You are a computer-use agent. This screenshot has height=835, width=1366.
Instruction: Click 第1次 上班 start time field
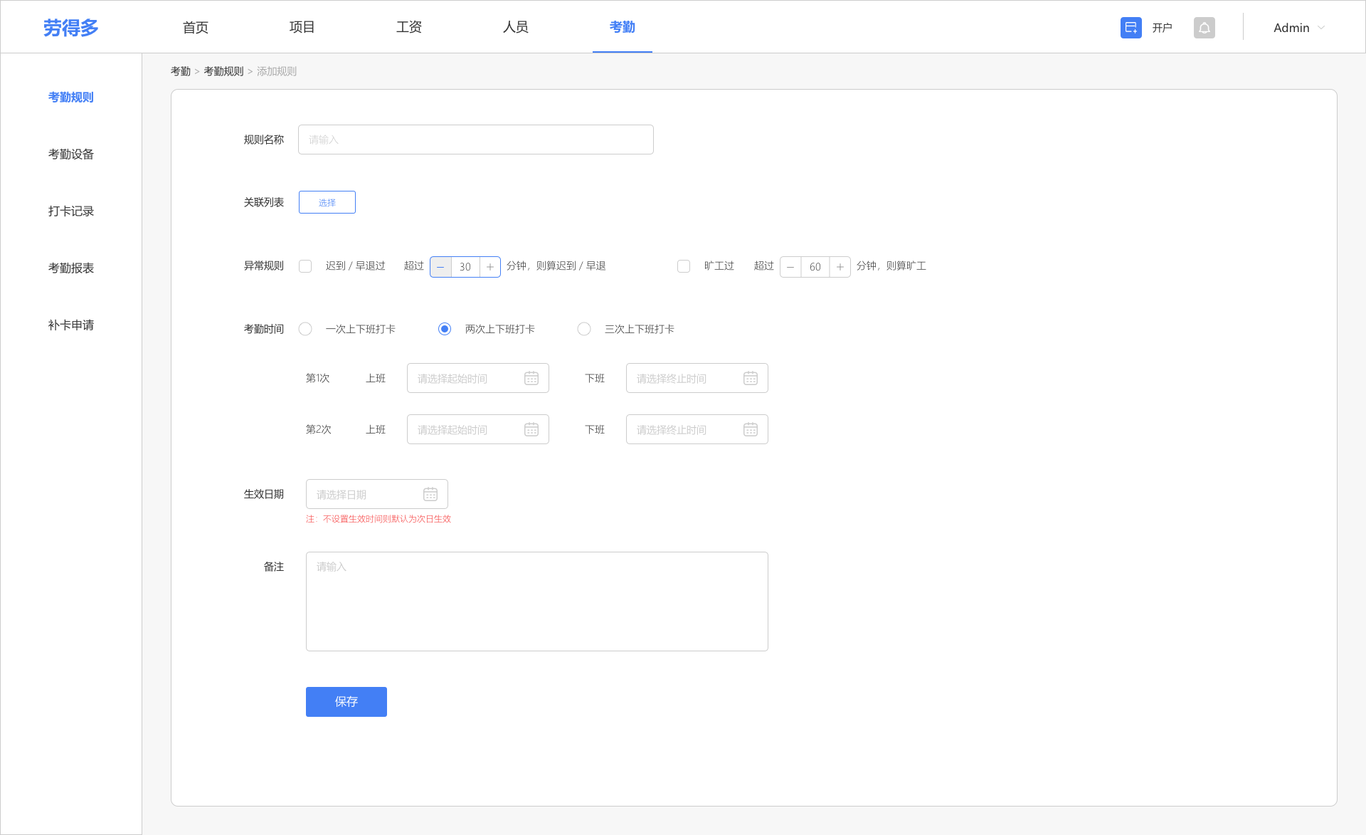click(478, 378)
